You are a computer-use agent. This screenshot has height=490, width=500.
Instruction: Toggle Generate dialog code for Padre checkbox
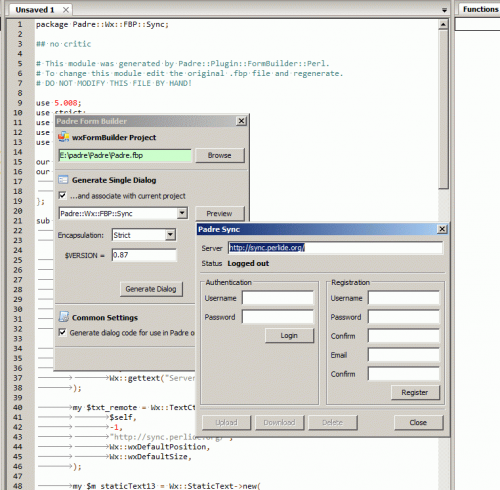62,332
